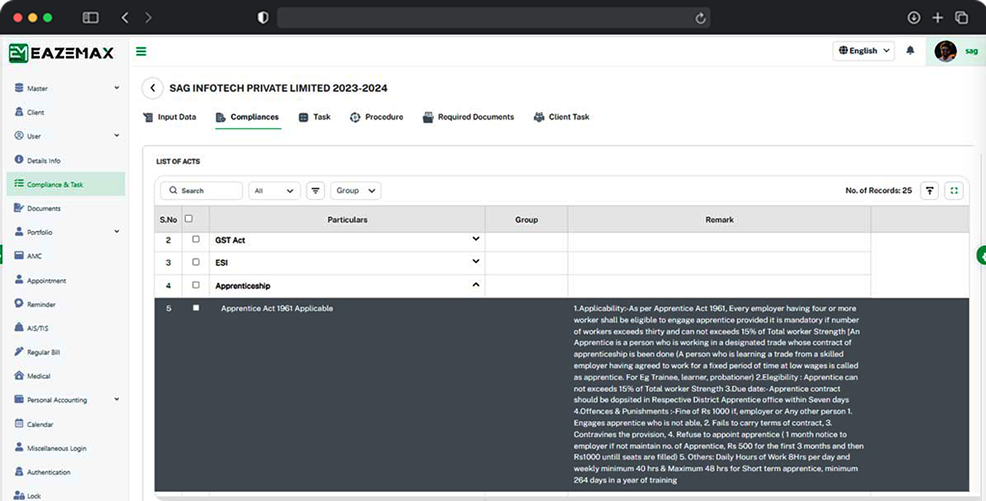
Task: Click the user avatar for sag
Action: pyautogui.click(x=945, y=51)
